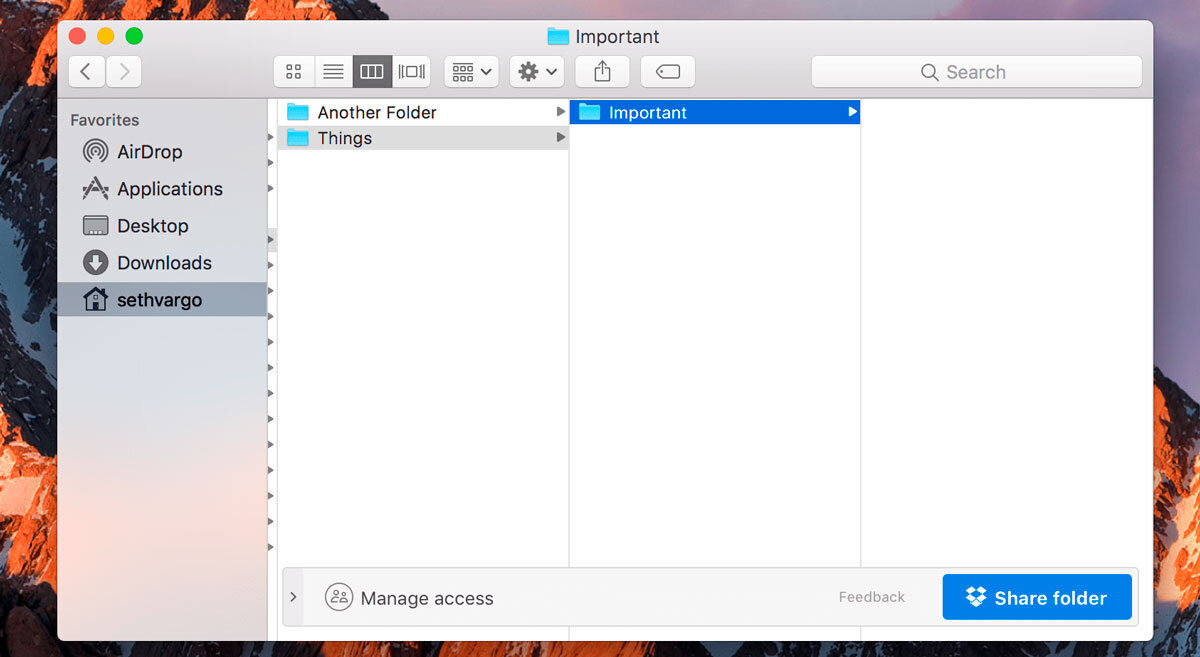
Task: Switch to List view
Action: coord(333,71)
